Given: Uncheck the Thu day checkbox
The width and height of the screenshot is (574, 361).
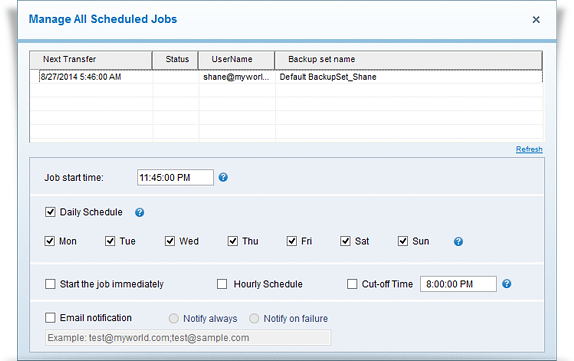Looking at the screenshot, I should pos(232,241).
